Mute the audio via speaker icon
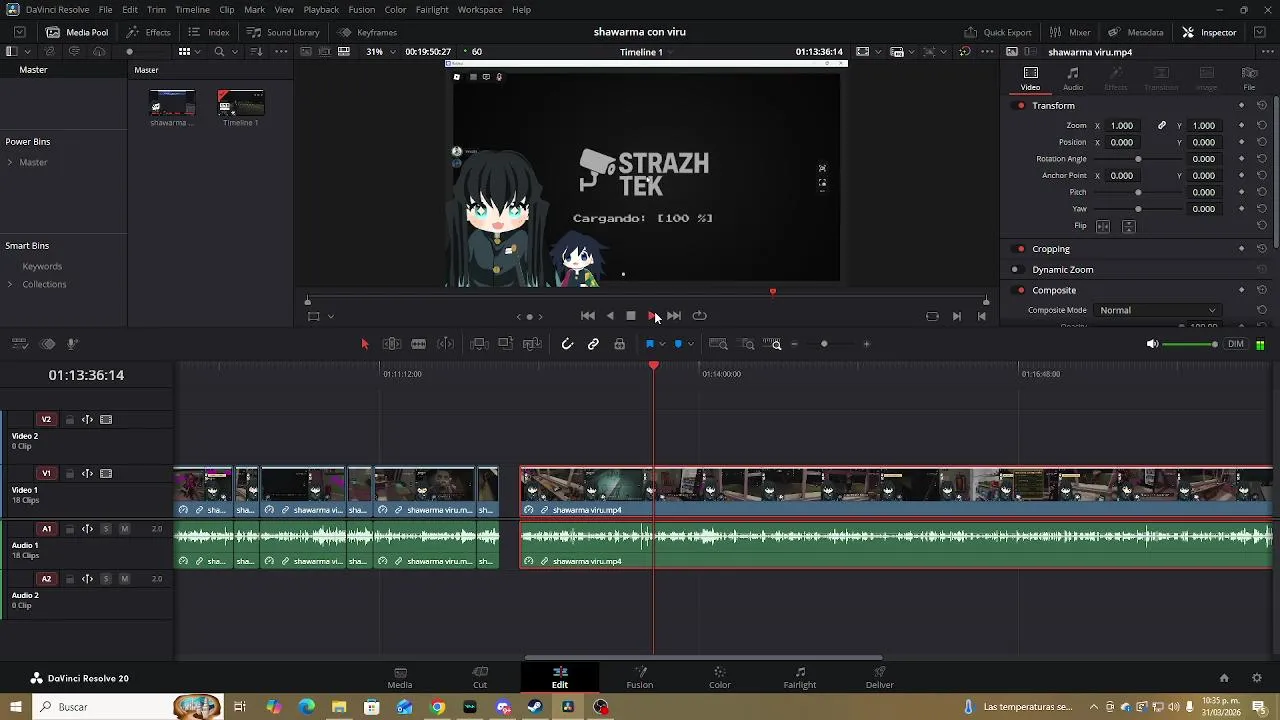This screenshot has width=1280, height=720. (x=1152, y=344)
